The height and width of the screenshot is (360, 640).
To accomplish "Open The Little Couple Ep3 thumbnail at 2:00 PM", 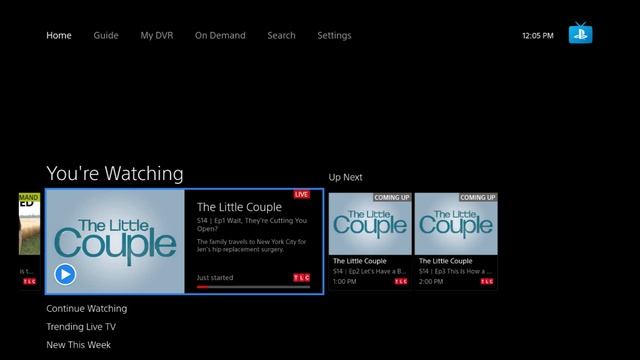I will click(456, 224).
